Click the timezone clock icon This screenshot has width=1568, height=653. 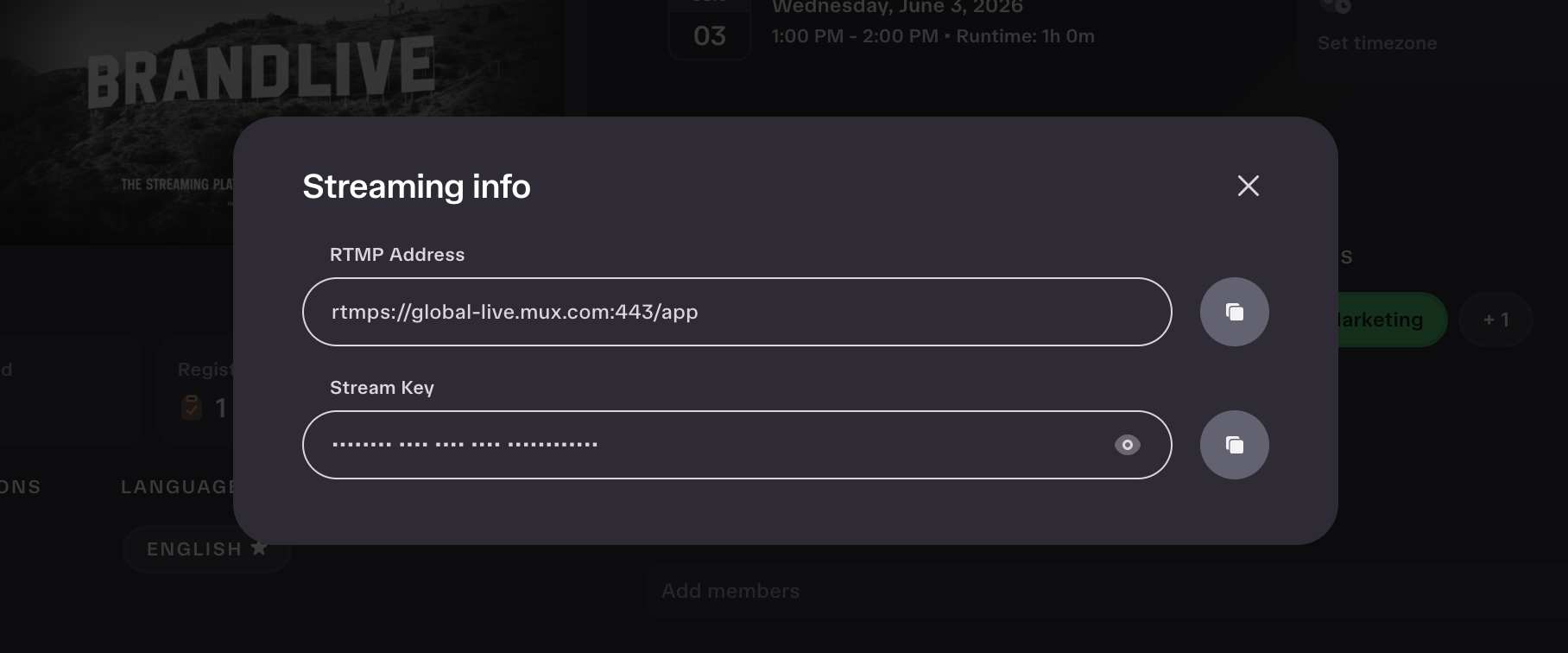click(1337, 5)
